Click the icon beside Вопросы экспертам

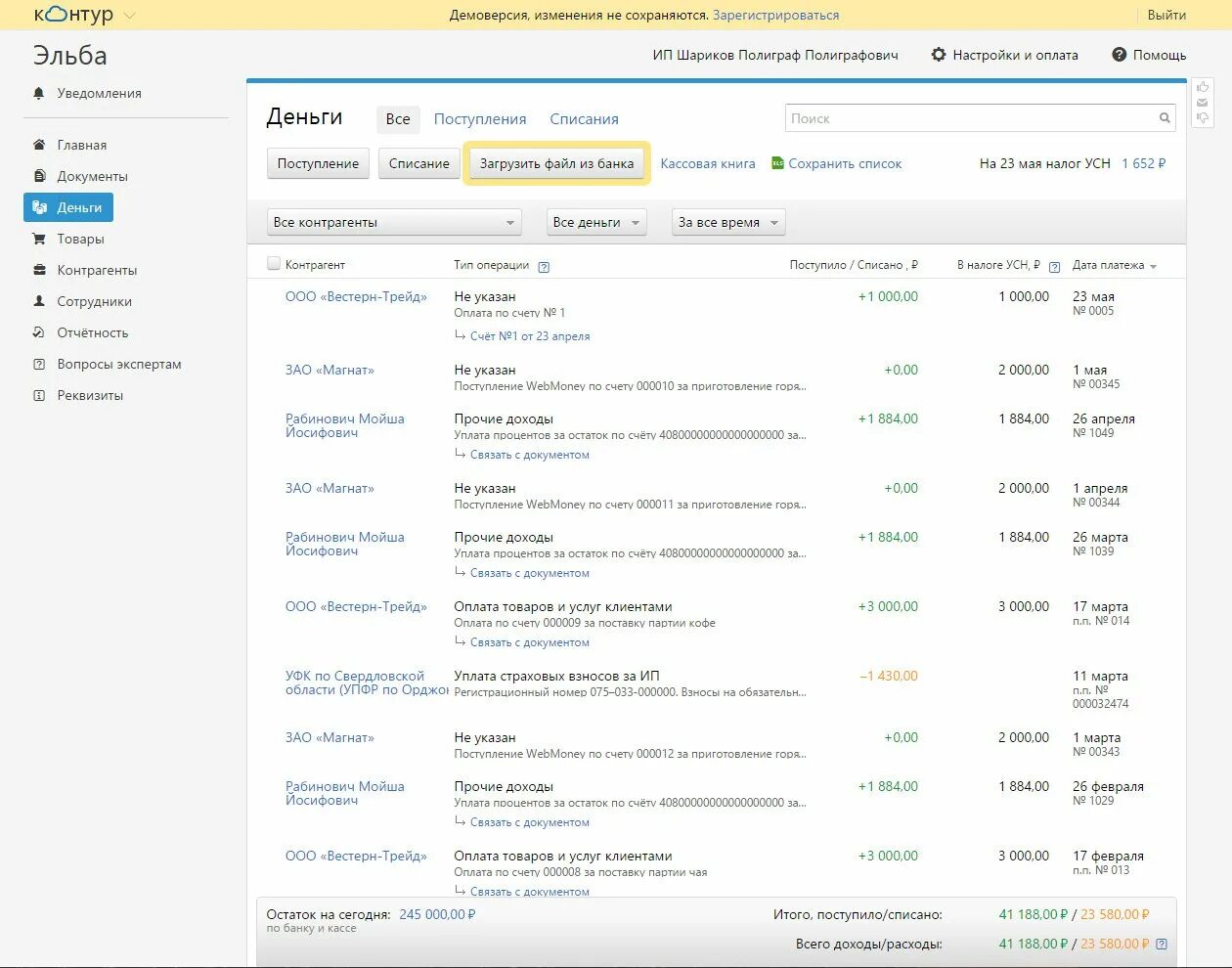[39, 364]
